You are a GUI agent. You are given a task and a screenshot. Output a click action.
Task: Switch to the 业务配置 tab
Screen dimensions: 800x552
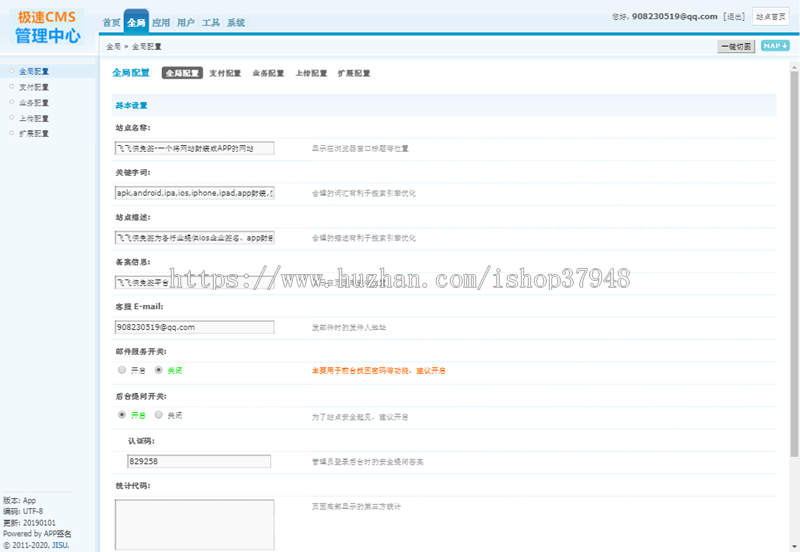(268, 73)
